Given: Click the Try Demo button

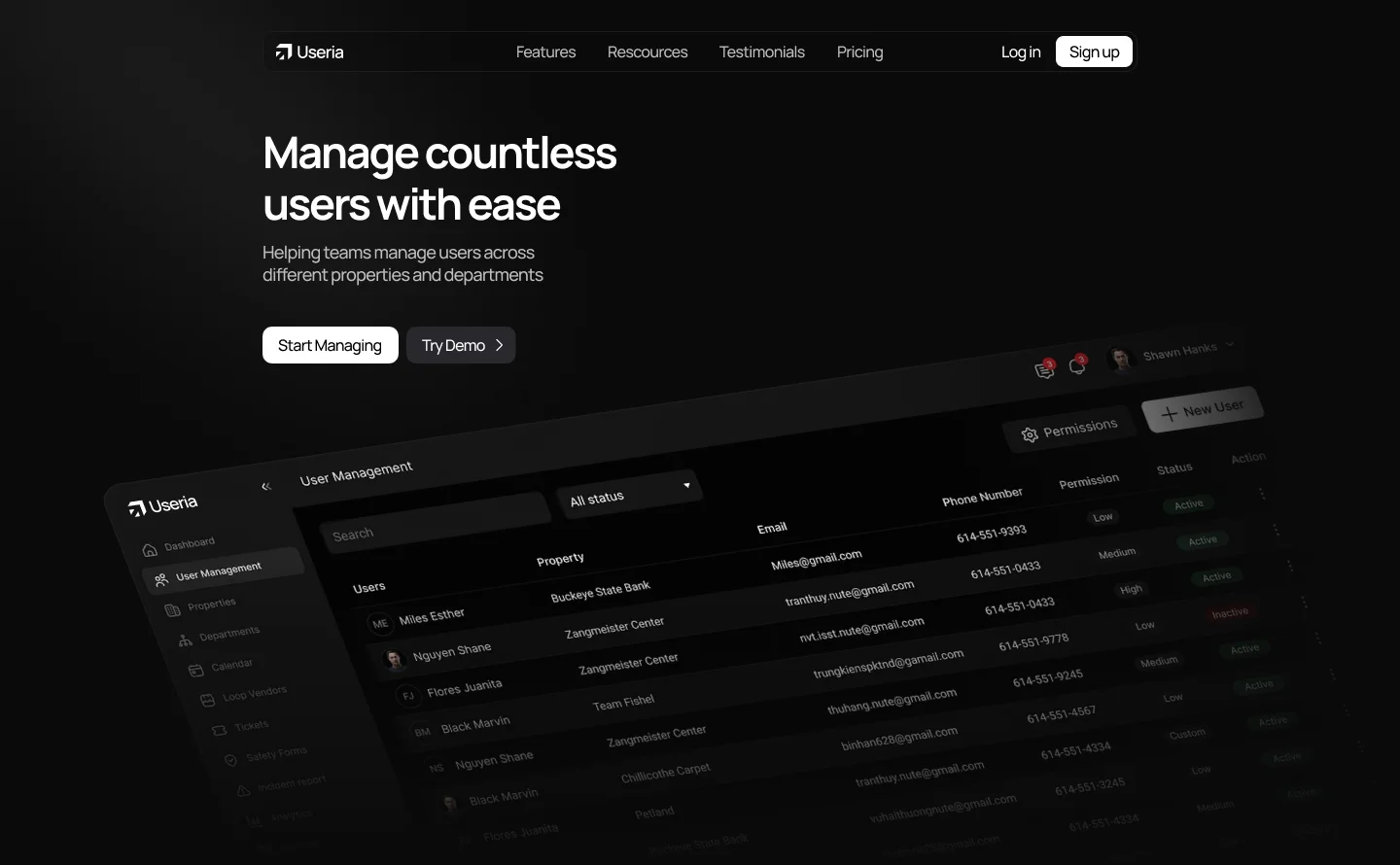Looking at the screenshot, I should click(x=461, y=345).
